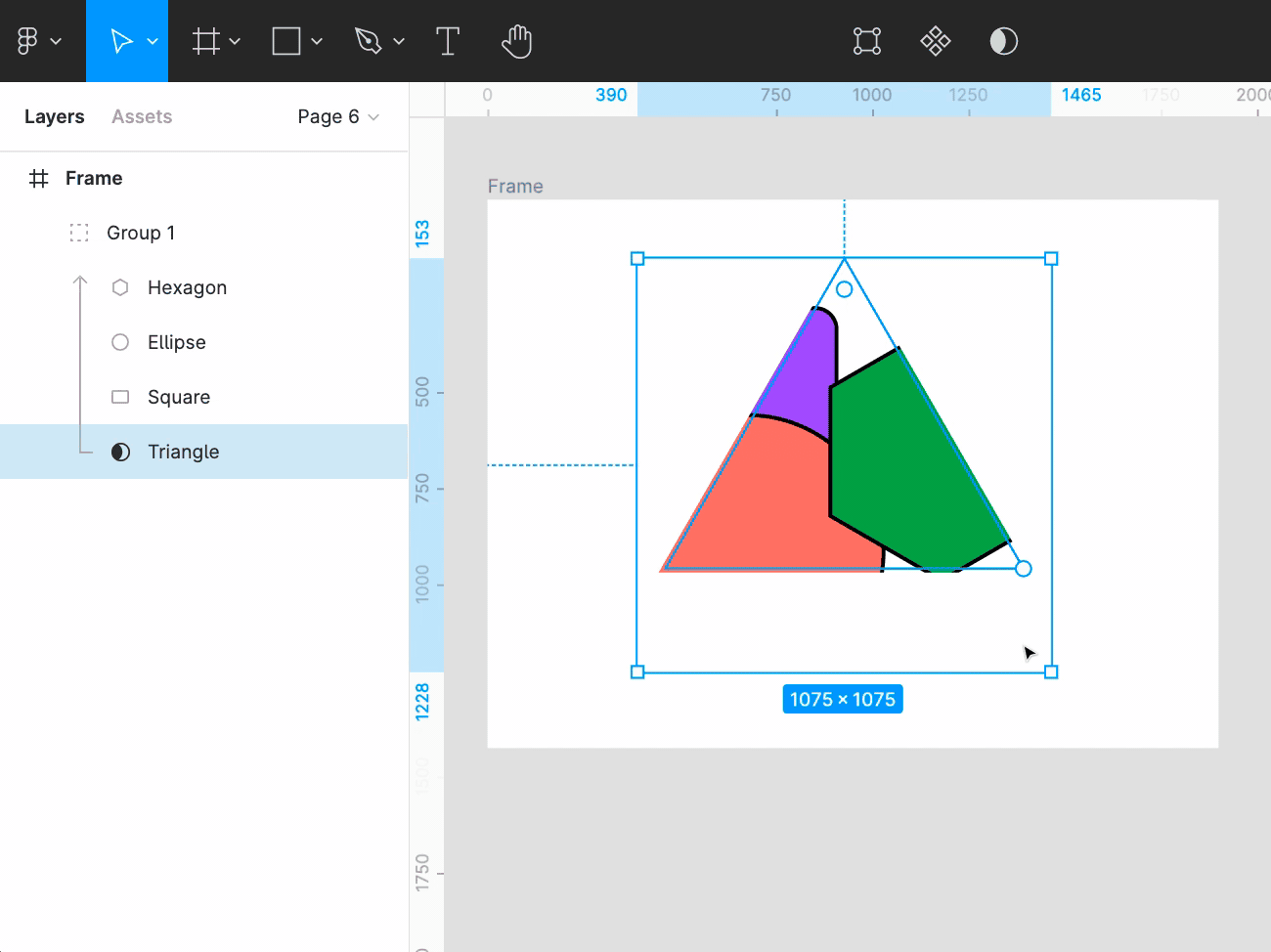This screenshot has width=1271, height=952.
Task: Open the Shape tool dropdown arrow
Action: coord(314,42)
